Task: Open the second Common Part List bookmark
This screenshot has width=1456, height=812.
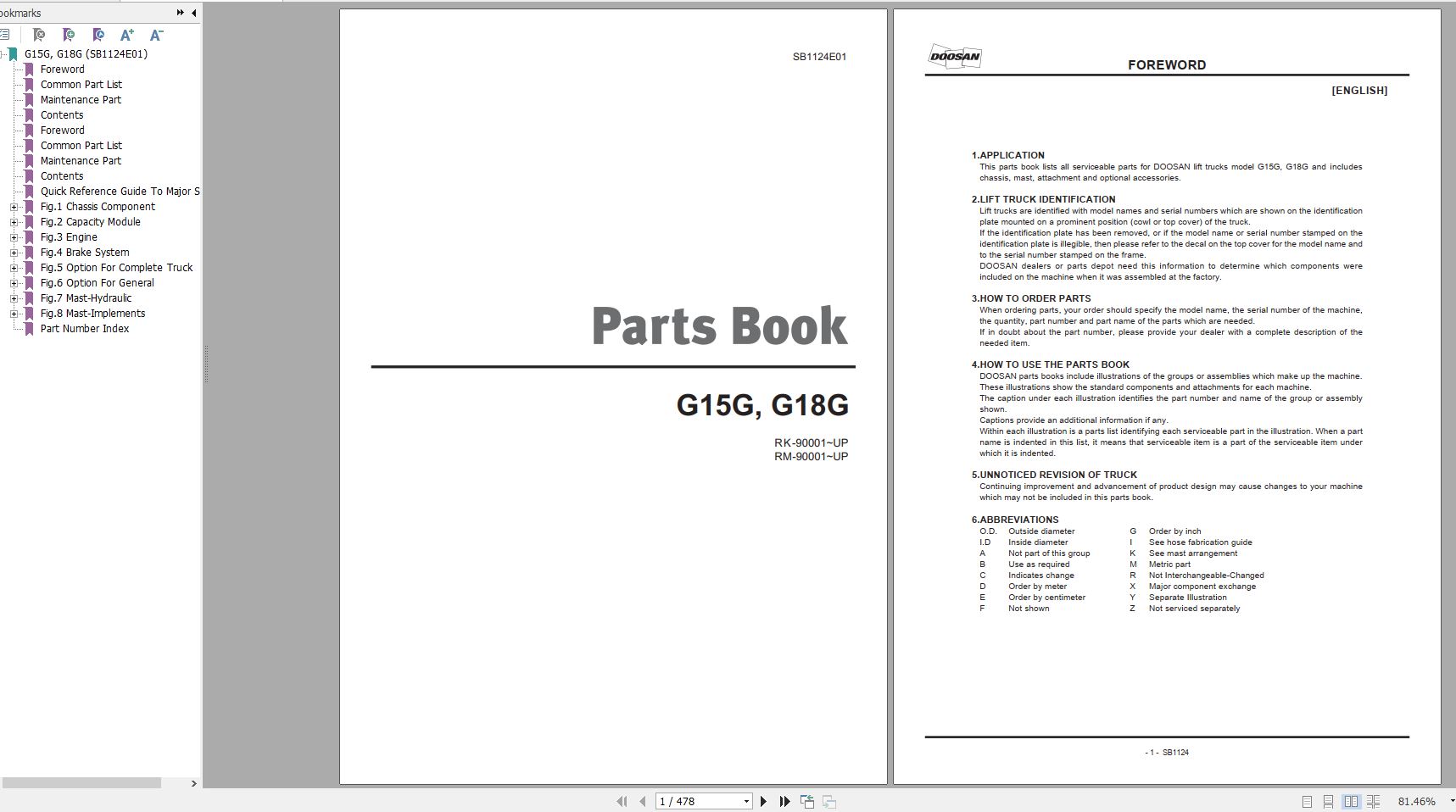Action: [x=81, y=146]
